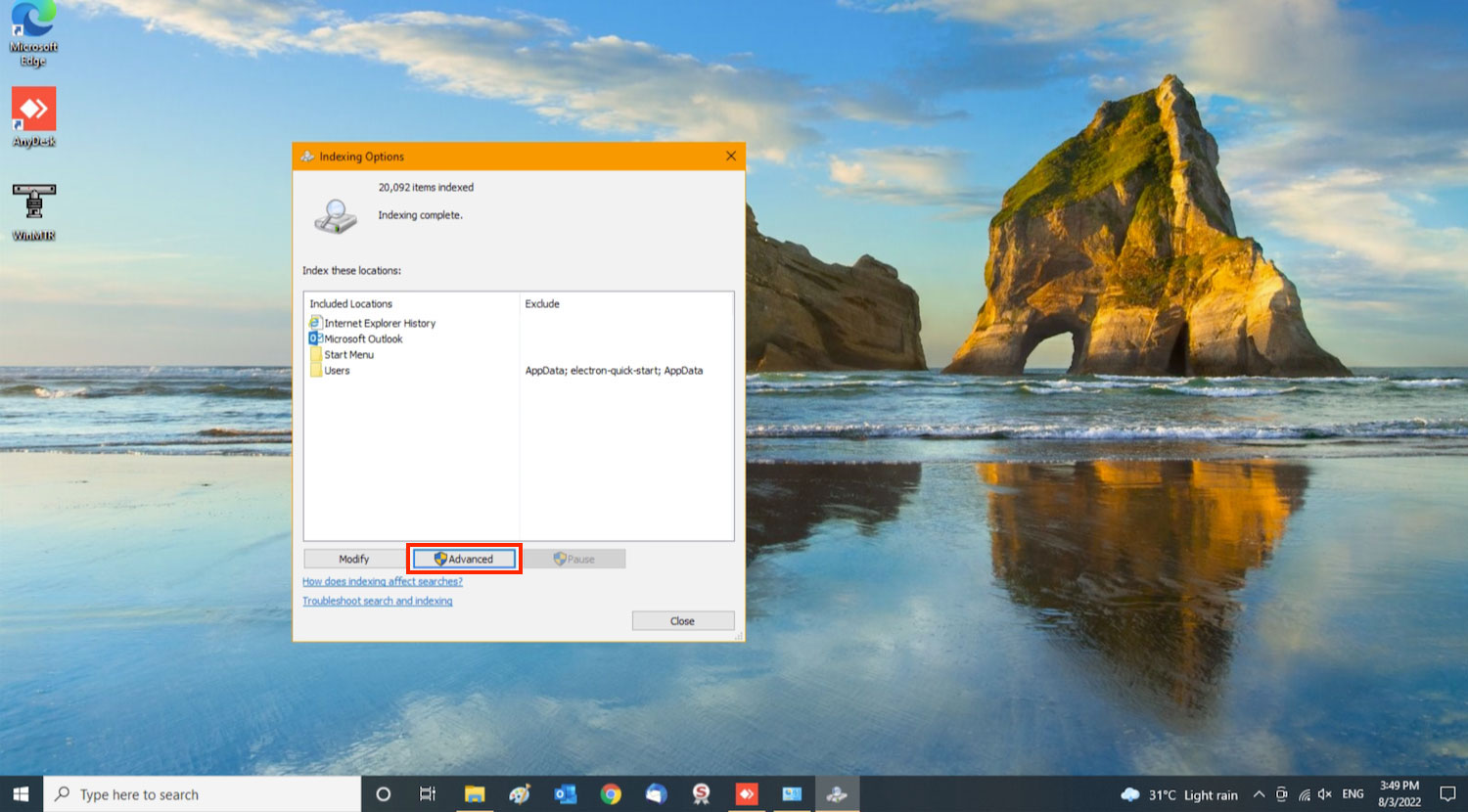Click the Microsoft Edge desktop icon

33,32
